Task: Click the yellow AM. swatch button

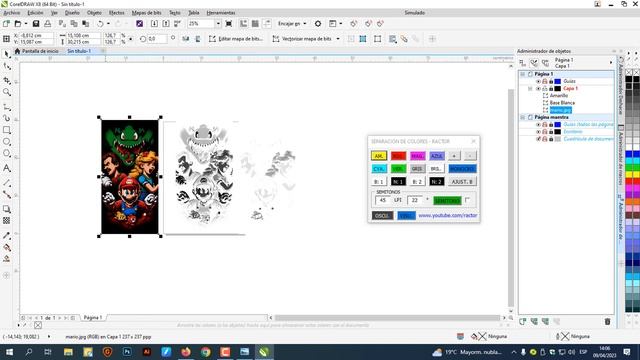Action: point(378,156)
